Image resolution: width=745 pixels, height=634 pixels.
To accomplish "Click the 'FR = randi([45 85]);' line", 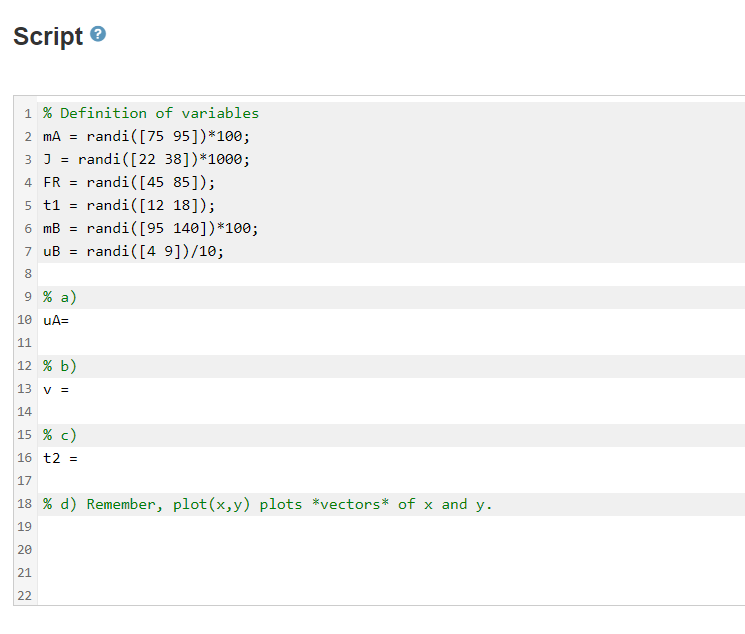I will (129, 183).
